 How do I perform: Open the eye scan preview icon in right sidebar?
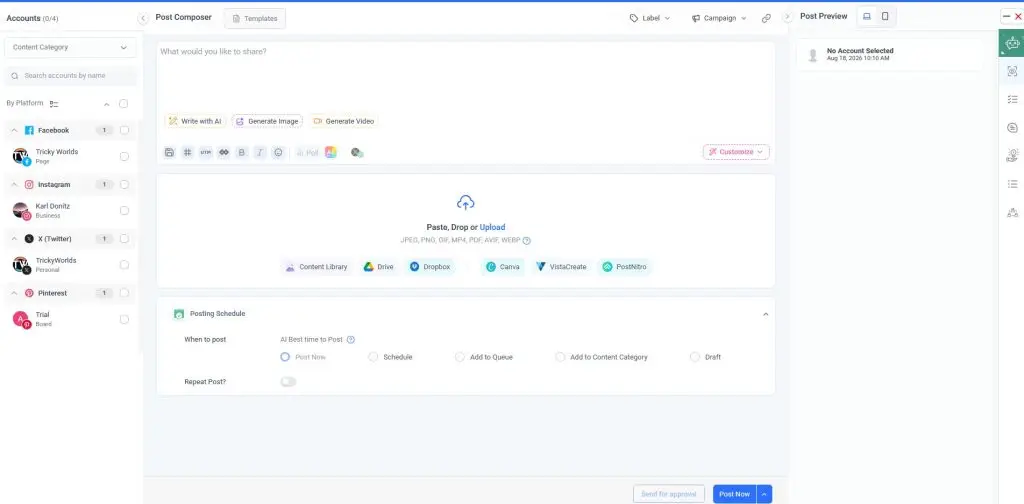click(x=1012, y=71)
